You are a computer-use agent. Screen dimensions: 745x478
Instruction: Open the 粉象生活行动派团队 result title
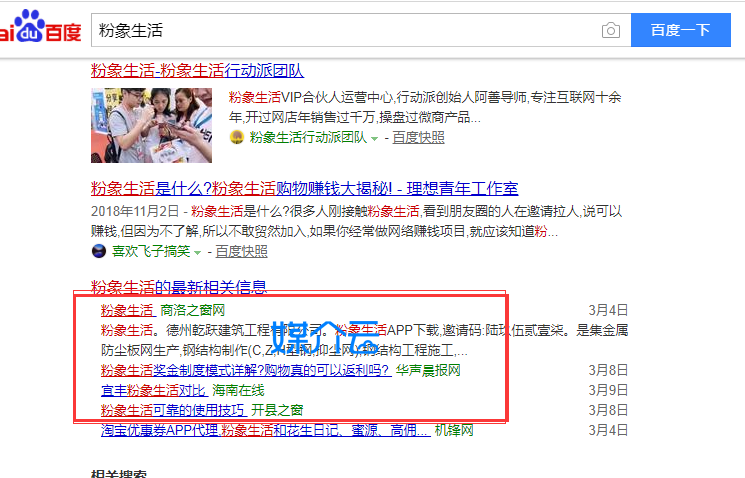[197, 70]
